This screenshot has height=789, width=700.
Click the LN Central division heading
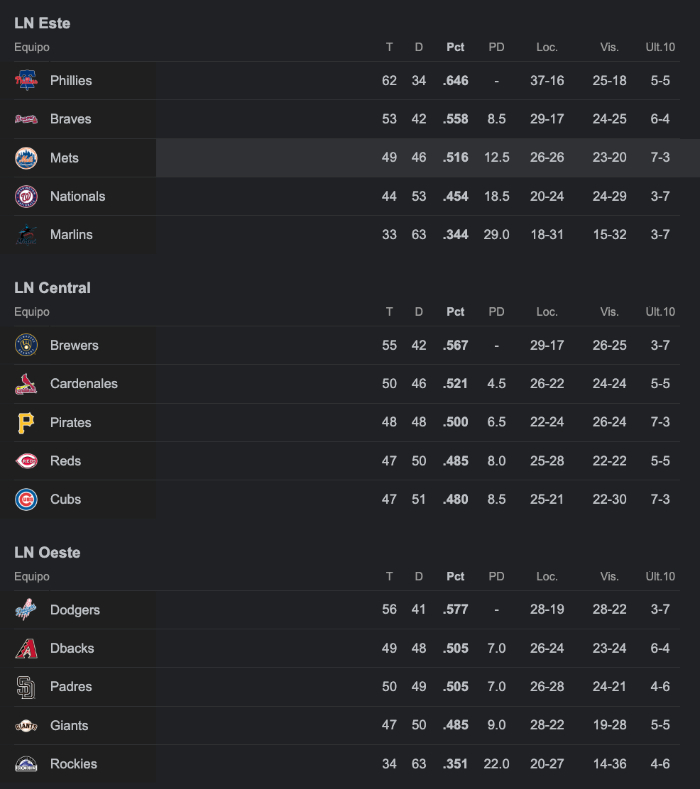click(52, 288)
